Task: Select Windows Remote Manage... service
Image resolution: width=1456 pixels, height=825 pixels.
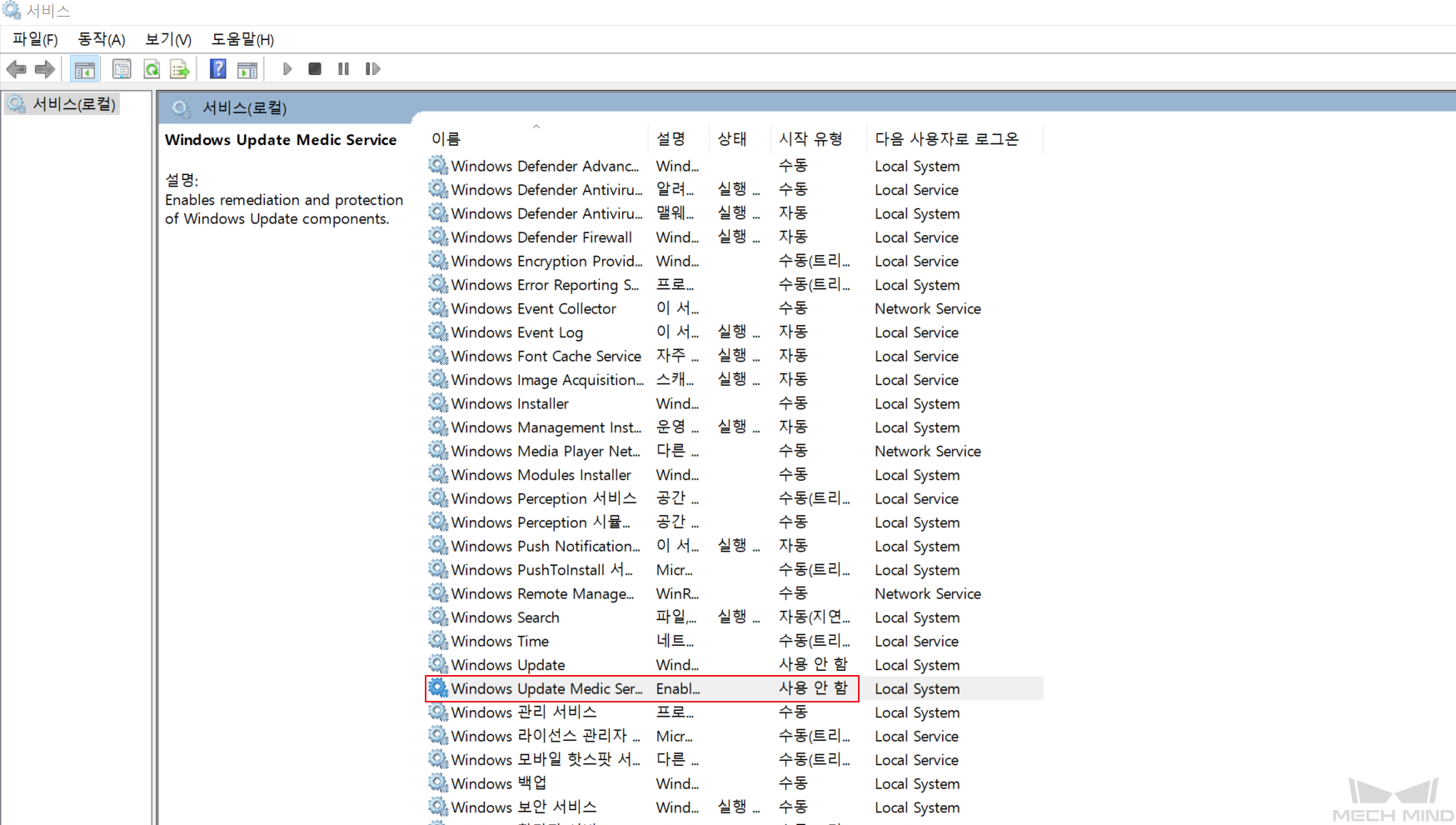Action: (734, 593)
